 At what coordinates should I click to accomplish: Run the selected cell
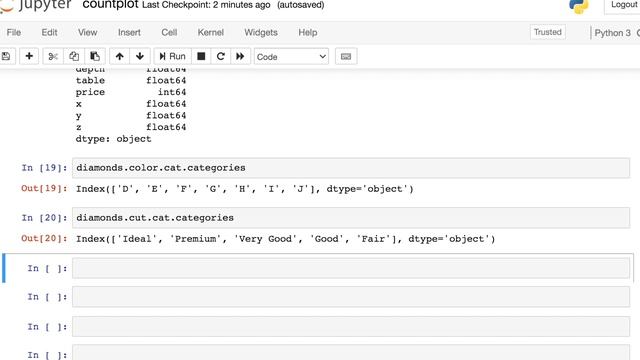[x=172, y=56]
